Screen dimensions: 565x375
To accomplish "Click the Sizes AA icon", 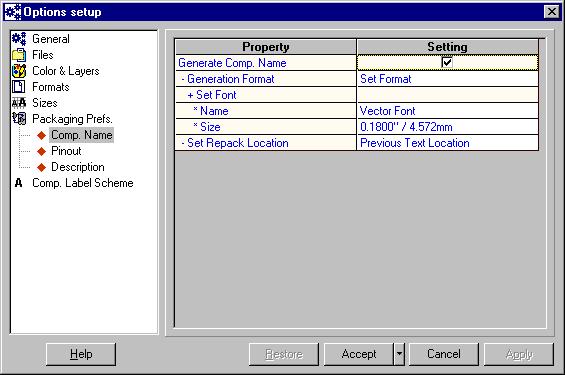I will 19,103.
